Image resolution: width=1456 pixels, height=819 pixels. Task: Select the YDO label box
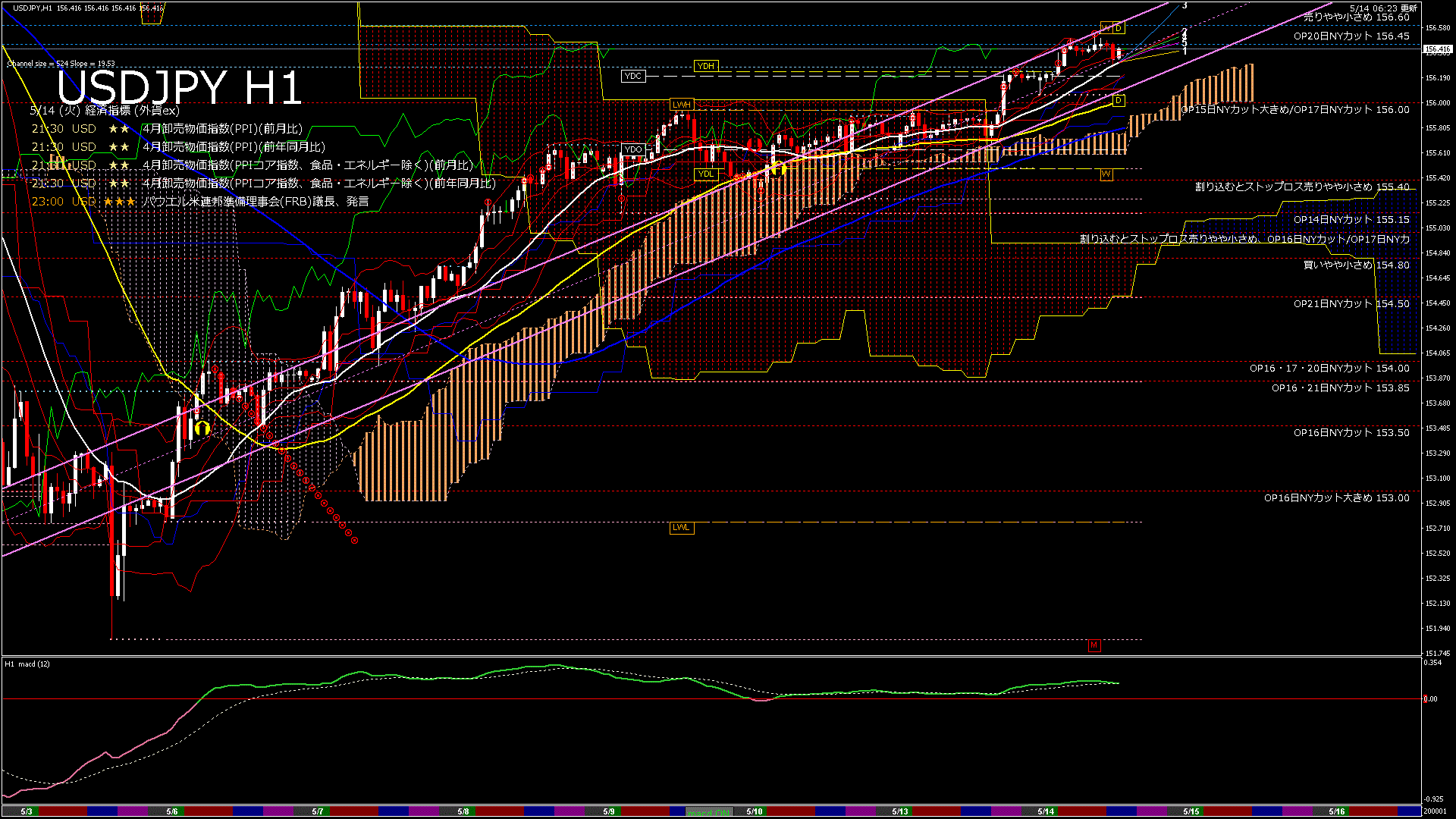632,149
